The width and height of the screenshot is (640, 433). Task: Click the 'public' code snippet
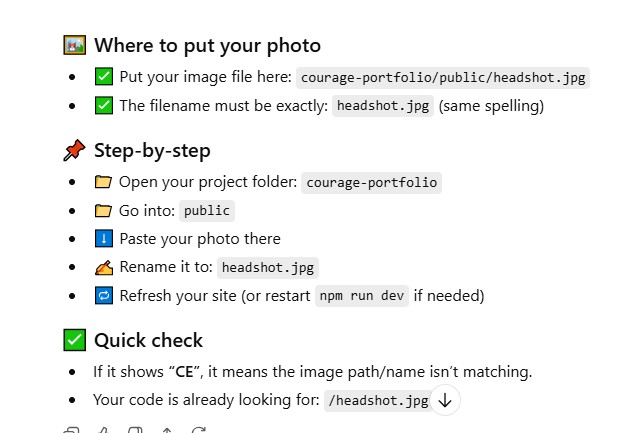(x=208, y=210)
